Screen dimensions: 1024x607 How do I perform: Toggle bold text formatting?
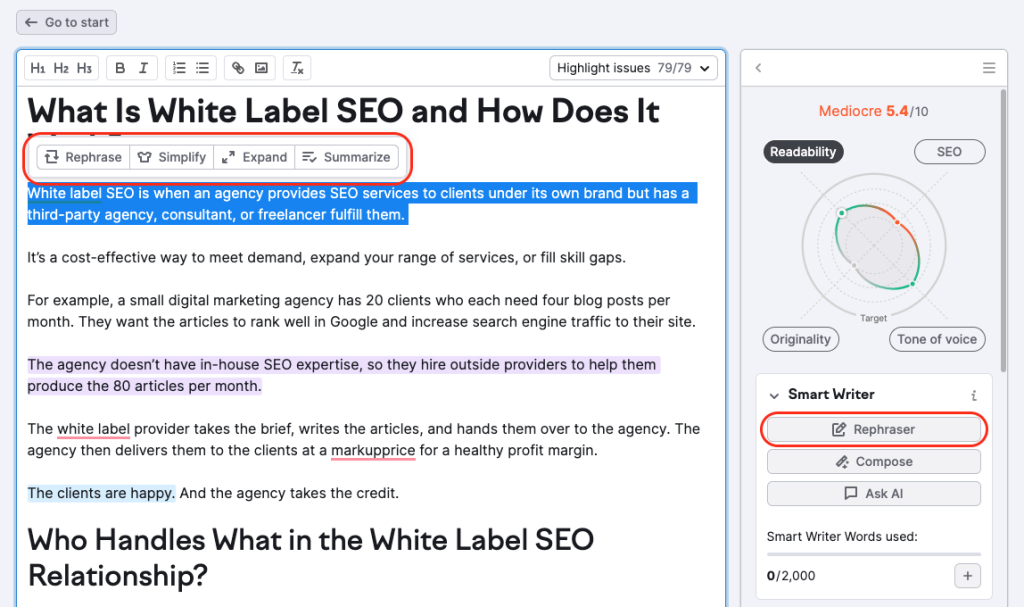point(120,68)
